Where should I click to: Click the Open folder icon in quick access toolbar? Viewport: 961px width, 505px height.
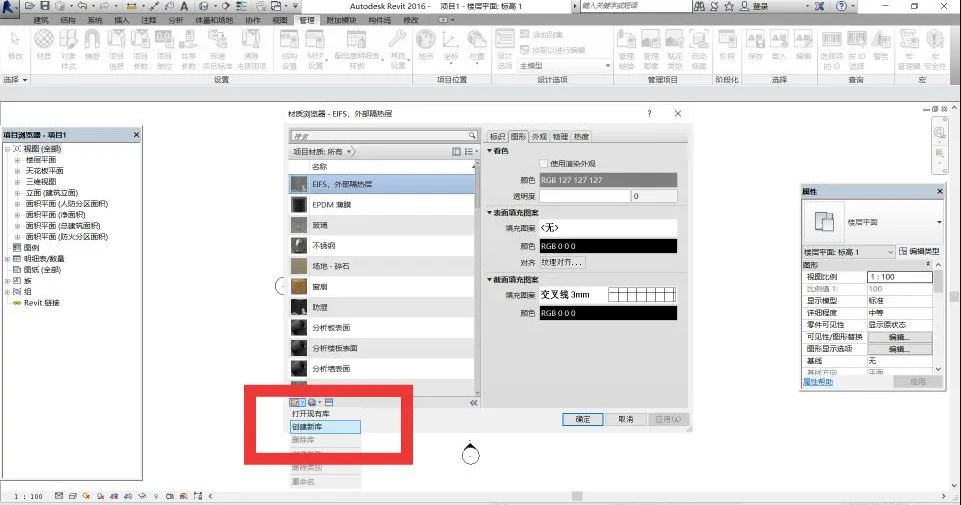(29, 6)
